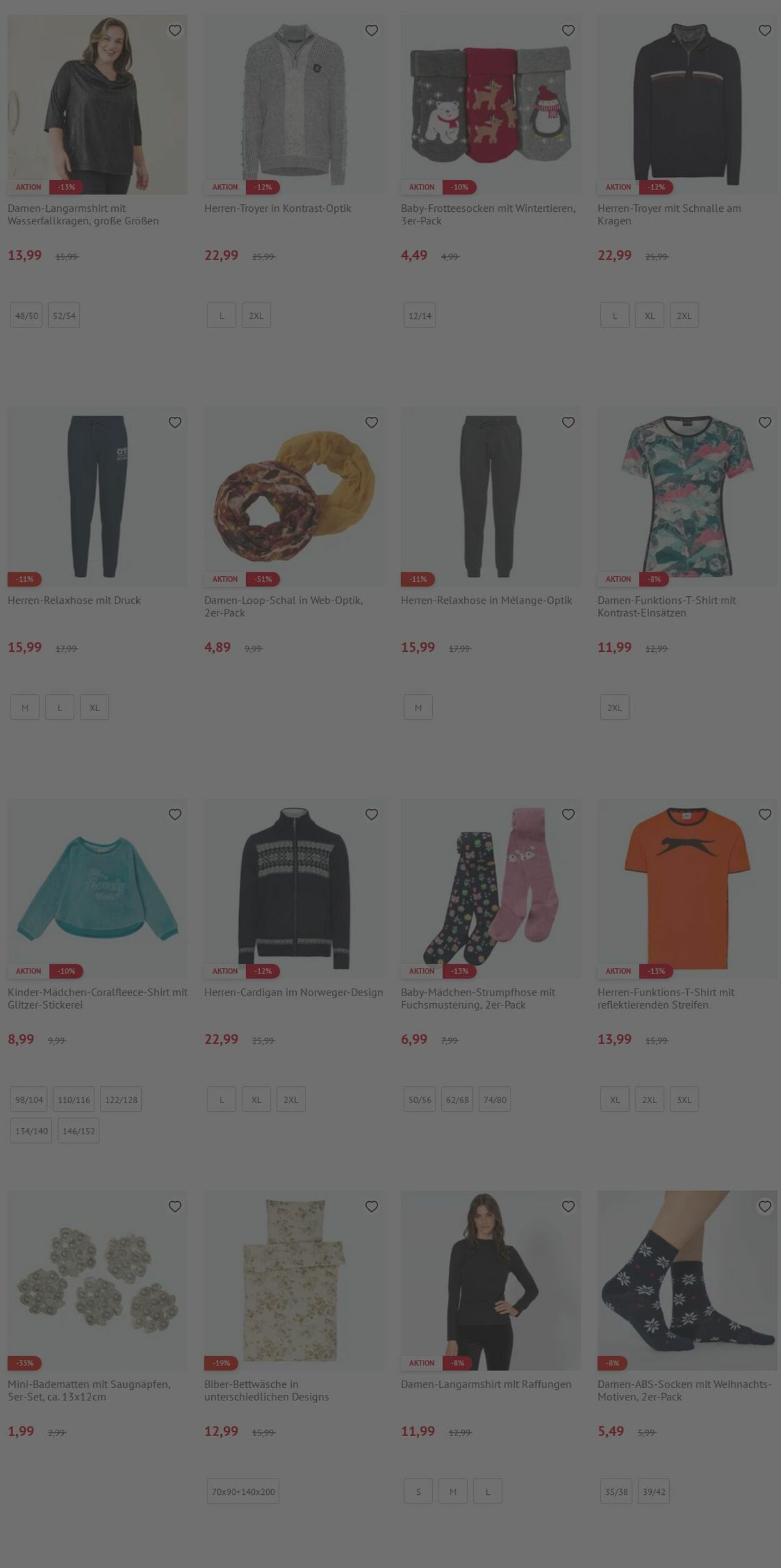This screenshot has width=781, height=1568.
Task: Choose size 12/14 for Baby-Frotteesocken
Action: point(419,316)
